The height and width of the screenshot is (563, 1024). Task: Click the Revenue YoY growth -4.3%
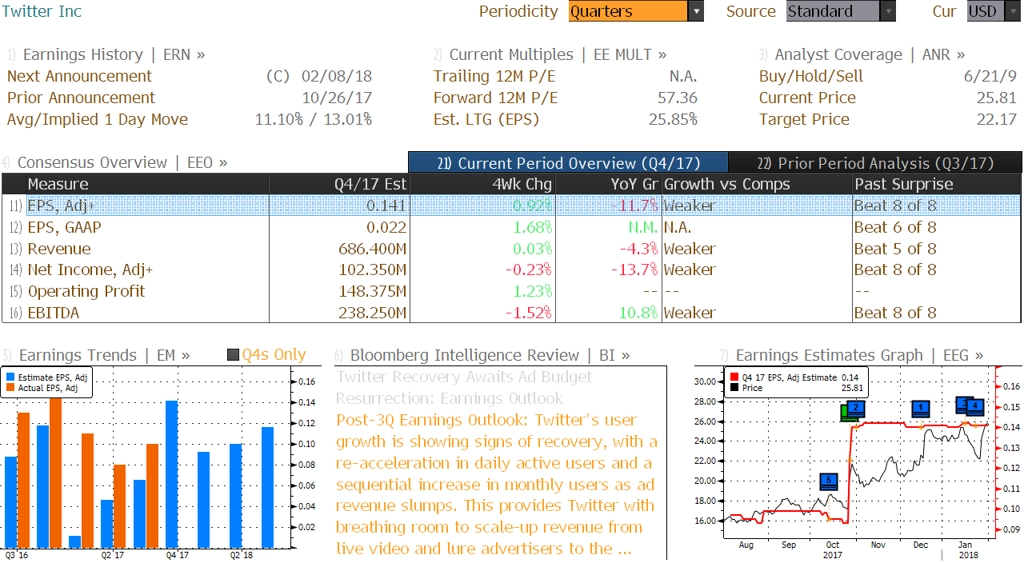[639, 249]
